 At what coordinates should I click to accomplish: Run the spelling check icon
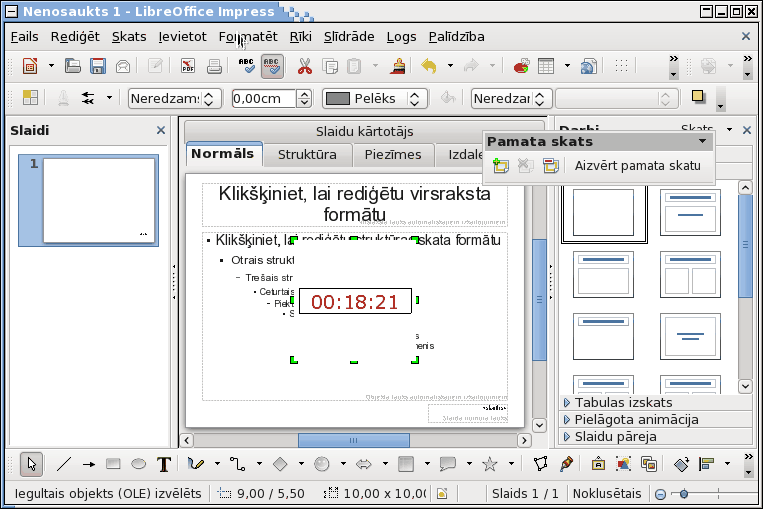tap(246, 66)
